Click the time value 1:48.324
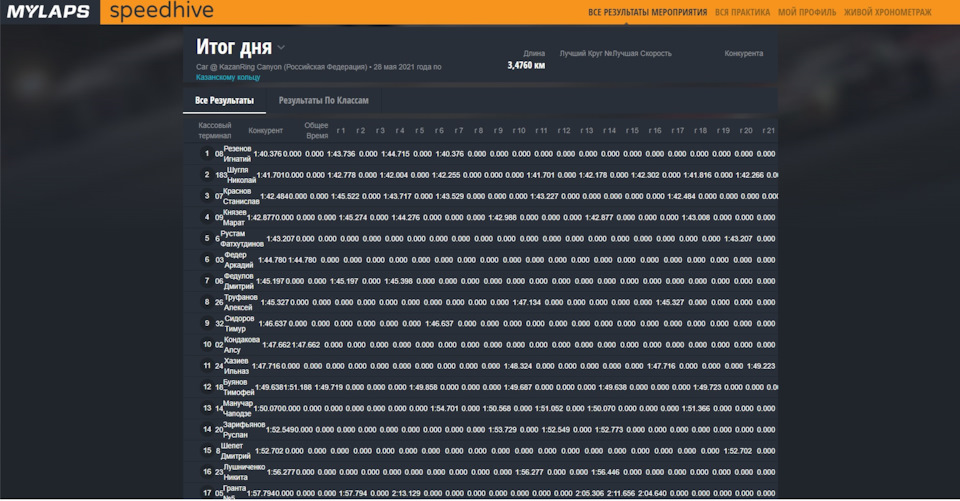Screen dimensions: 960x501 click(x=518, y=366)
